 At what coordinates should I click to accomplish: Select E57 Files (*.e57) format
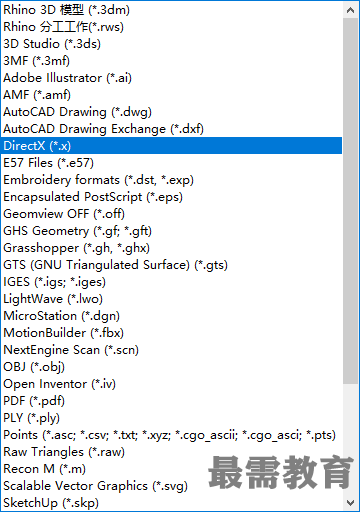171,163
